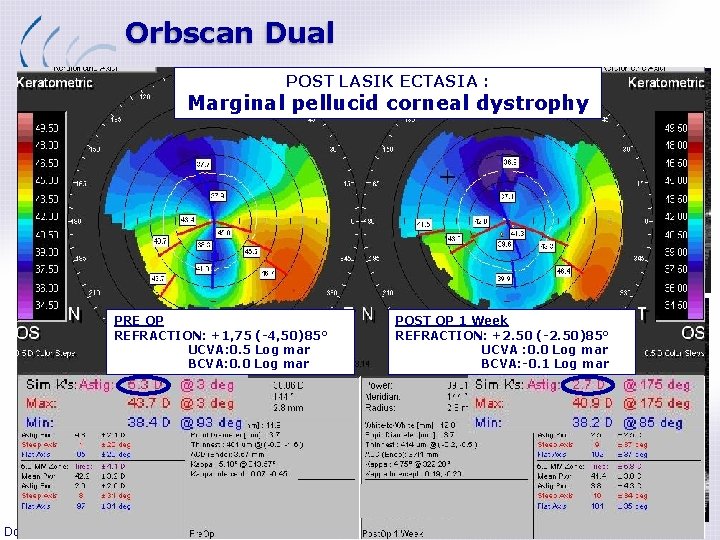Click "UCVA:0.5 Log mar" in pre-op box

point(249,349)
